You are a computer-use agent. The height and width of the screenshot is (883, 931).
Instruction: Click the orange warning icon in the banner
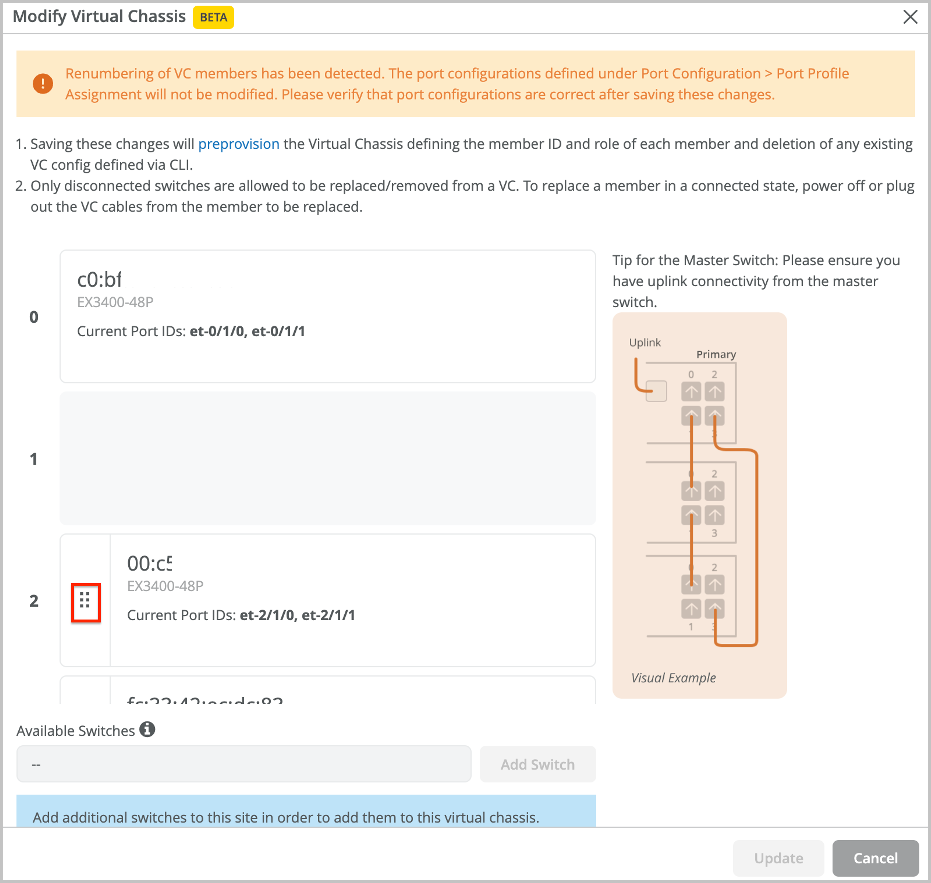(43, 84)
